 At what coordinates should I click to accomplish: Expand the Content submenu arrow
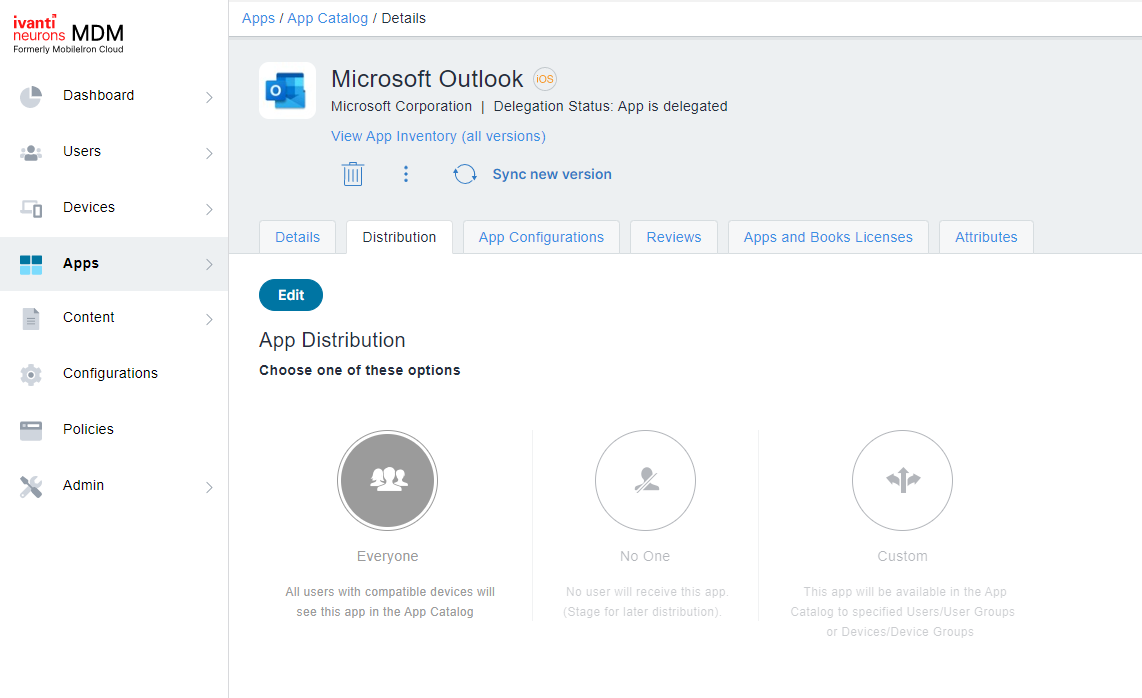click(209, 319)
